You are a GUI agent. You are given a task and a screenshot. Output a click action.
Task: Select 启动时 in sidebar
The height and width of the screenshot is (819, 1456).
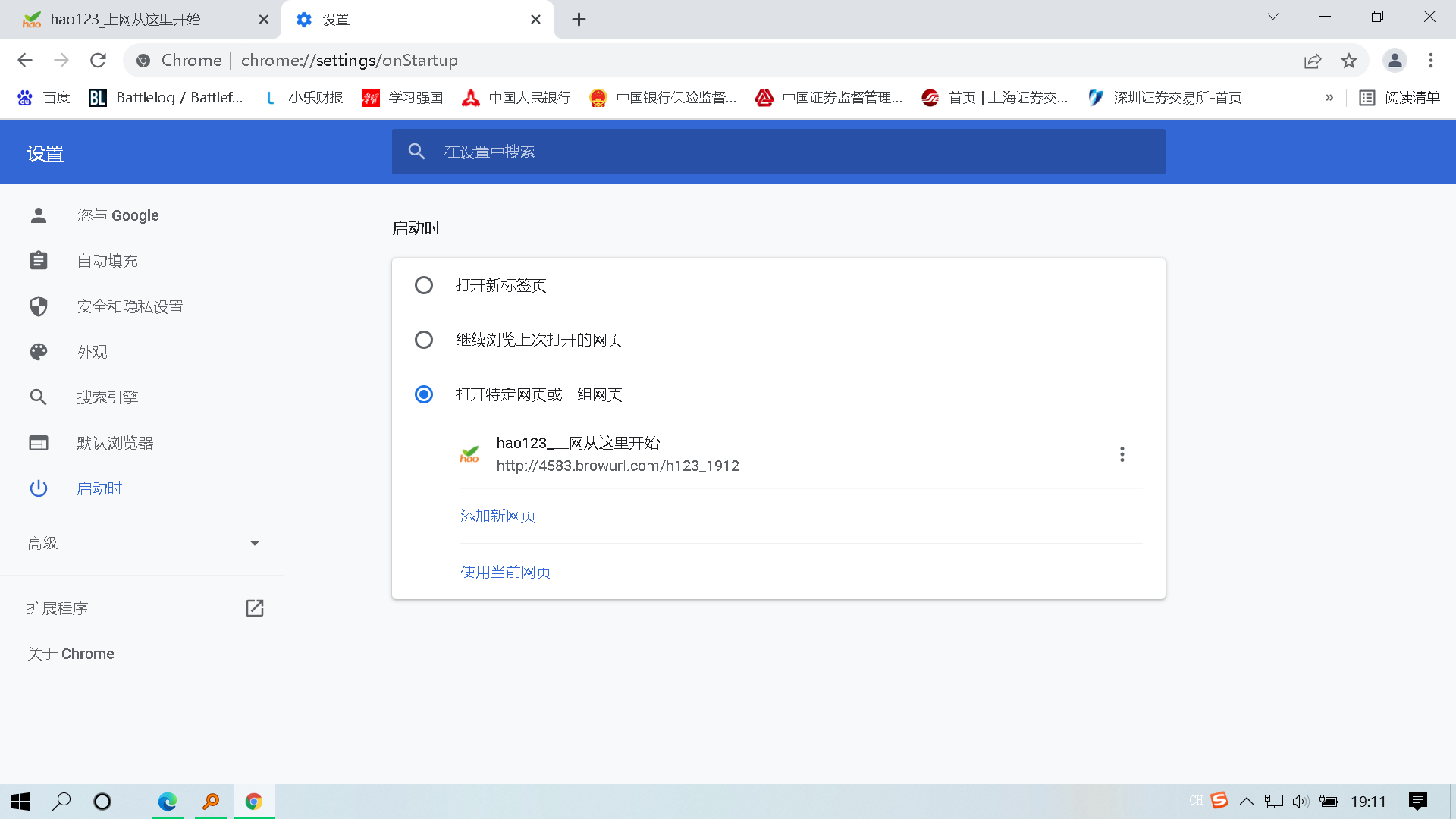pyautogui.click(x=99, y=488)
